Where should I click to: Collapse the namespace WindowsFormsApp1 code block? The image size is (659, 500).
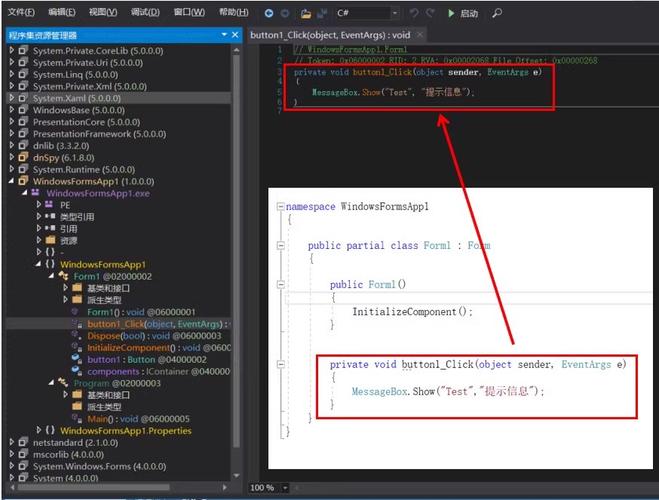click(280, 206)
